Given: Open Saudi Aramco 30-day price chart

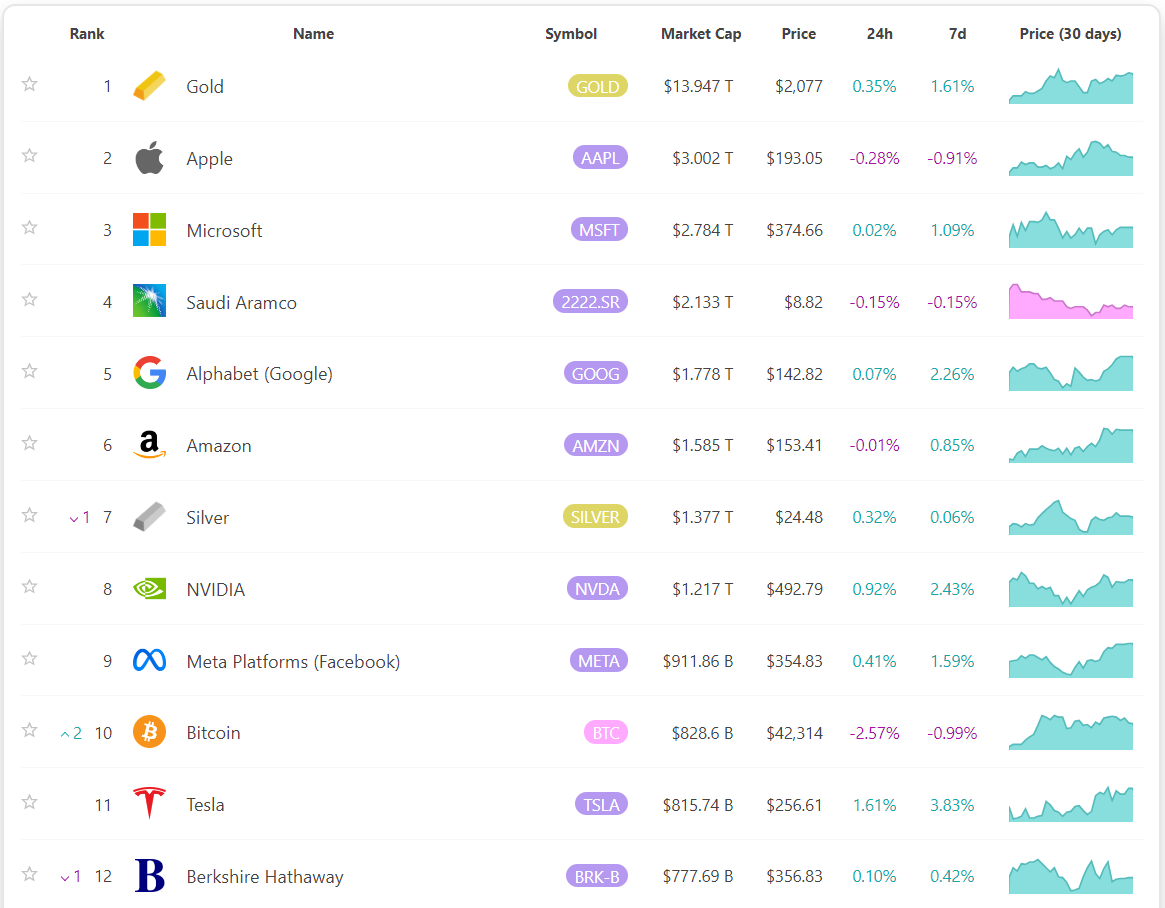Looking at the screenshot, I should [1071, 301].
